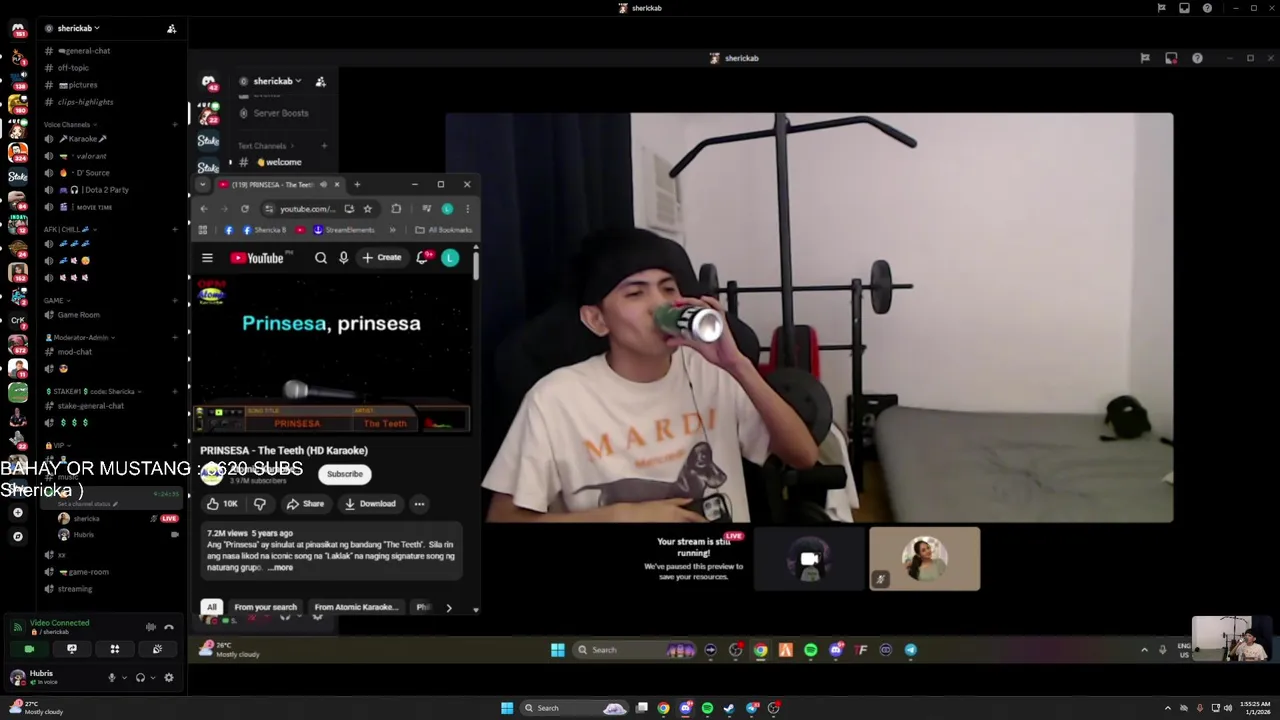Select the PRINSESA tab in streamed Chrome

pyautogui.click(x=279, y=184)
